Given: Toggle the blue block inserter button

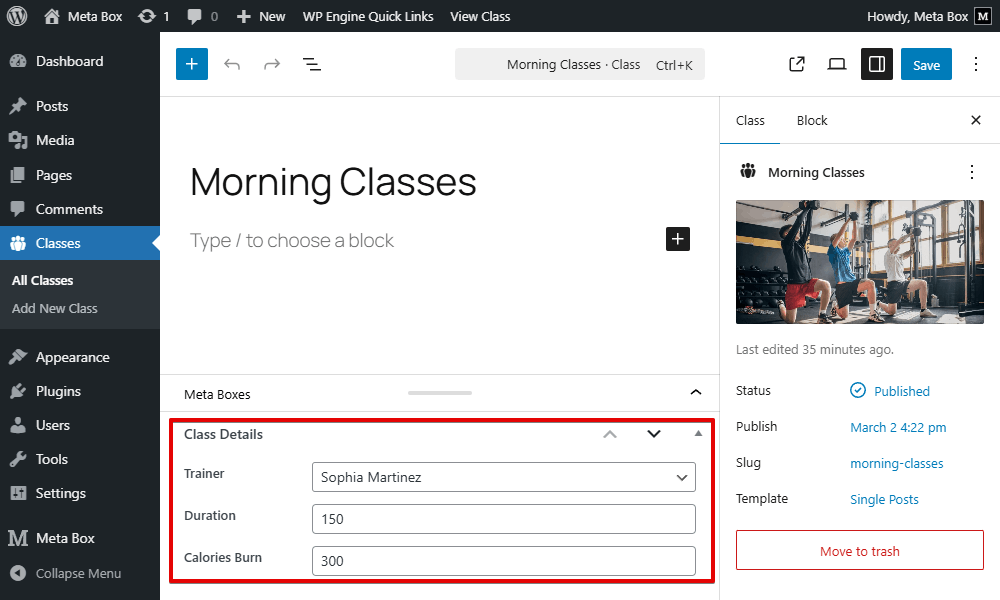Looking at the screenshot, I should (x=192, y=64).
